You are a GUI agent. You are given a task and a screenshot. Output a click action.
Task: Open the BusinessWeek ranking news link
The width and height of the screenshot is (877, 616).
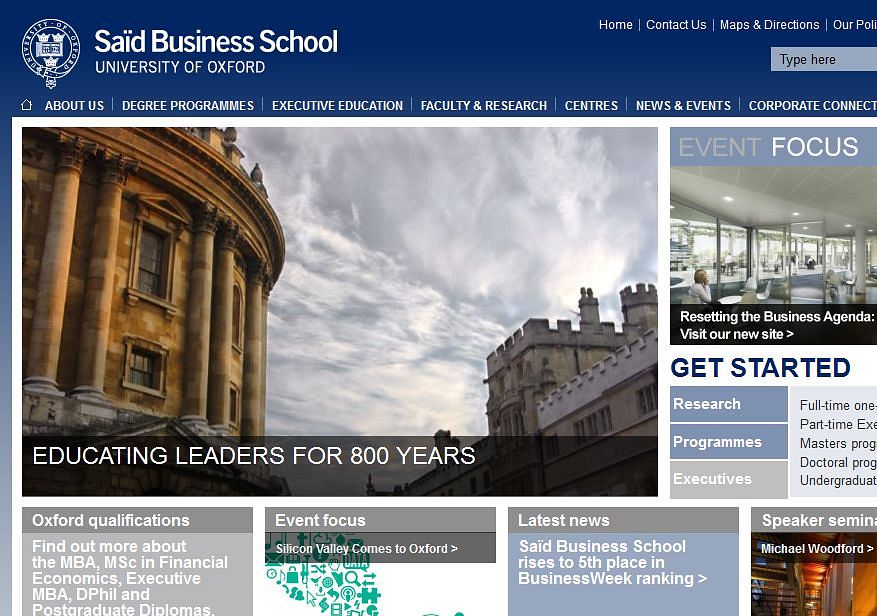click(x=612, y=562)
